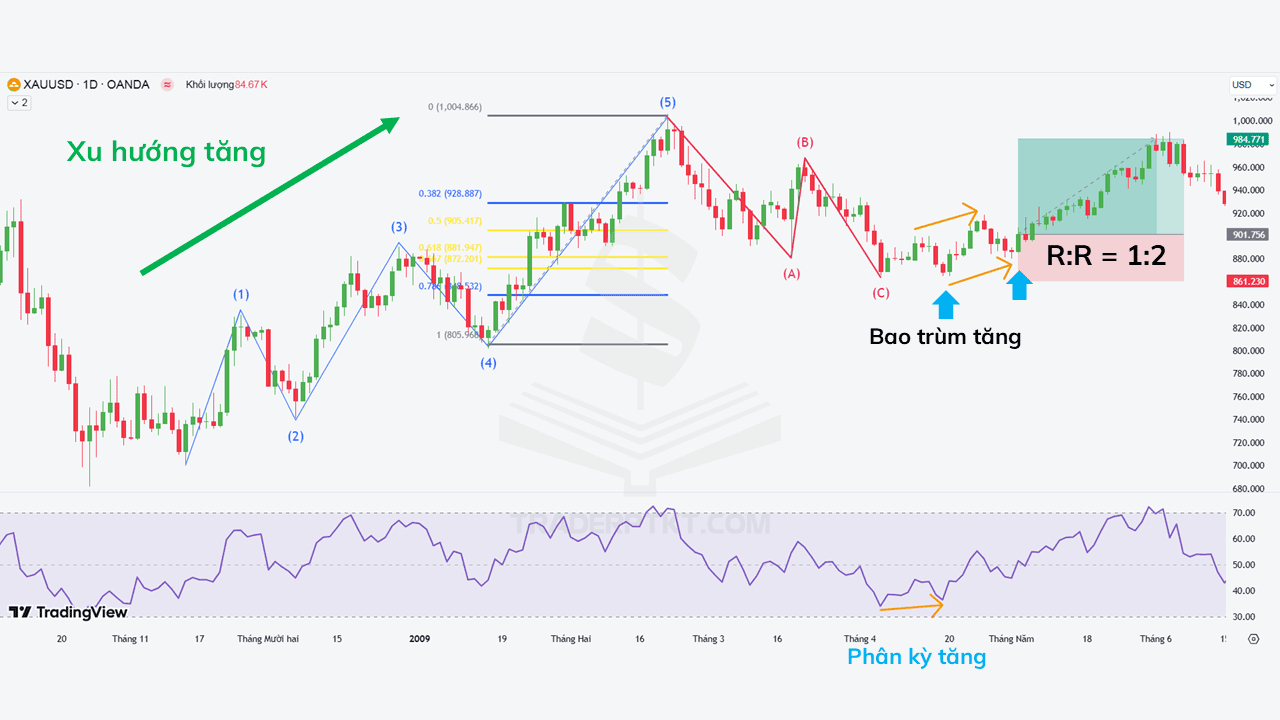Click the RSI 50.00 scale value
The width and height of the screenshot is (1280, 720).
tap(1245, 565)
